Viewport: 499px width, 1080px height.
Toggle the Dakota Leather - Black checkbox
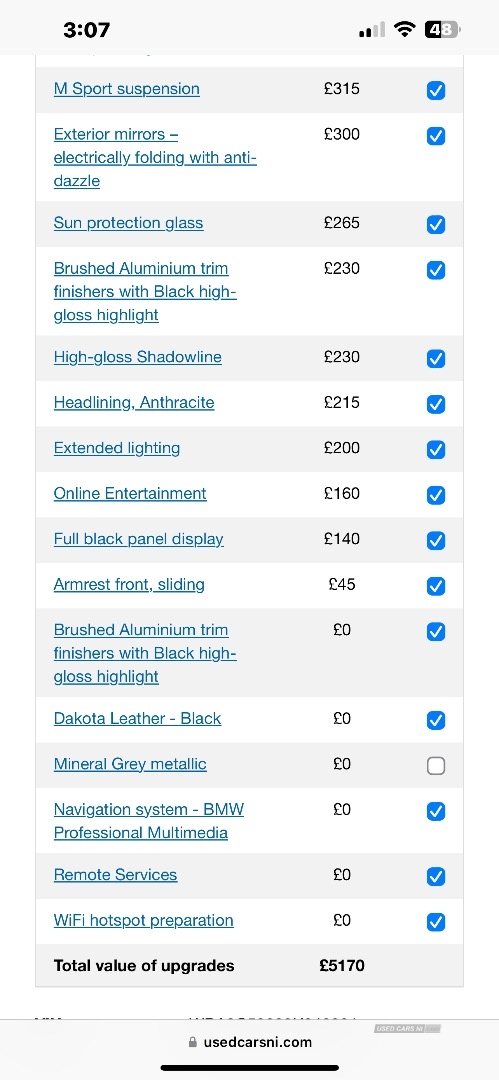click(436, 720)
